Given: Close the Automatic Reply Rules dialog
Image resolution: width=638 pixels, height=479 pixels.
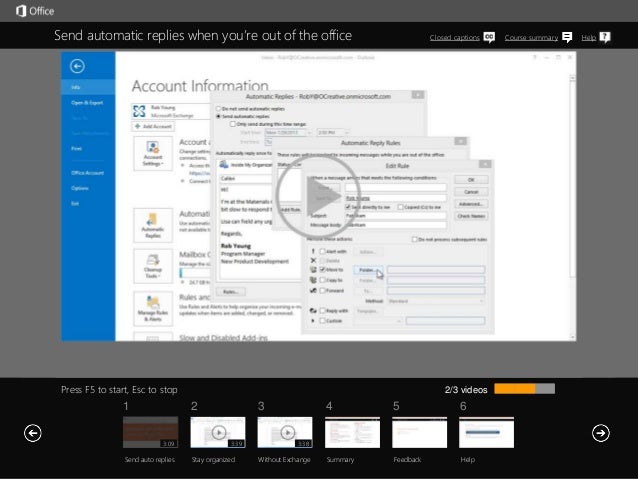Looking at the screenshot, I should pyautogui.click(x=460, y=141).
